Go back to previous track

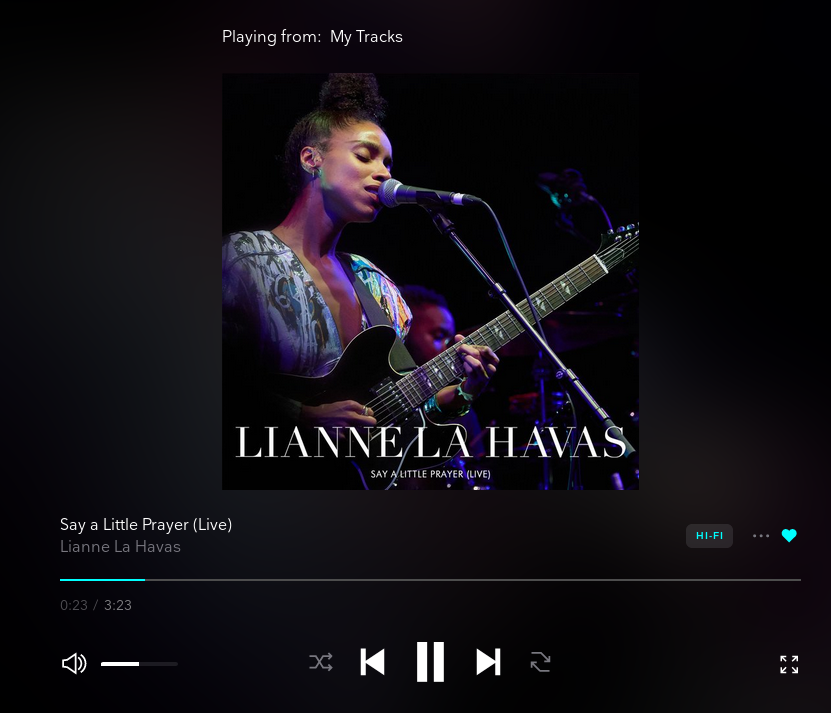[372, 662]
